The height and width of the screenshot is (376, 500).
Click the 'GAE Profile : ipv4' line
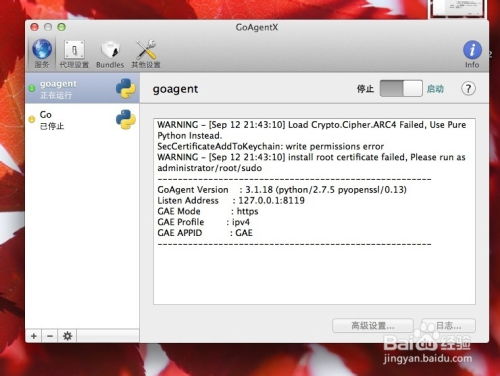(x=203, y=222)
